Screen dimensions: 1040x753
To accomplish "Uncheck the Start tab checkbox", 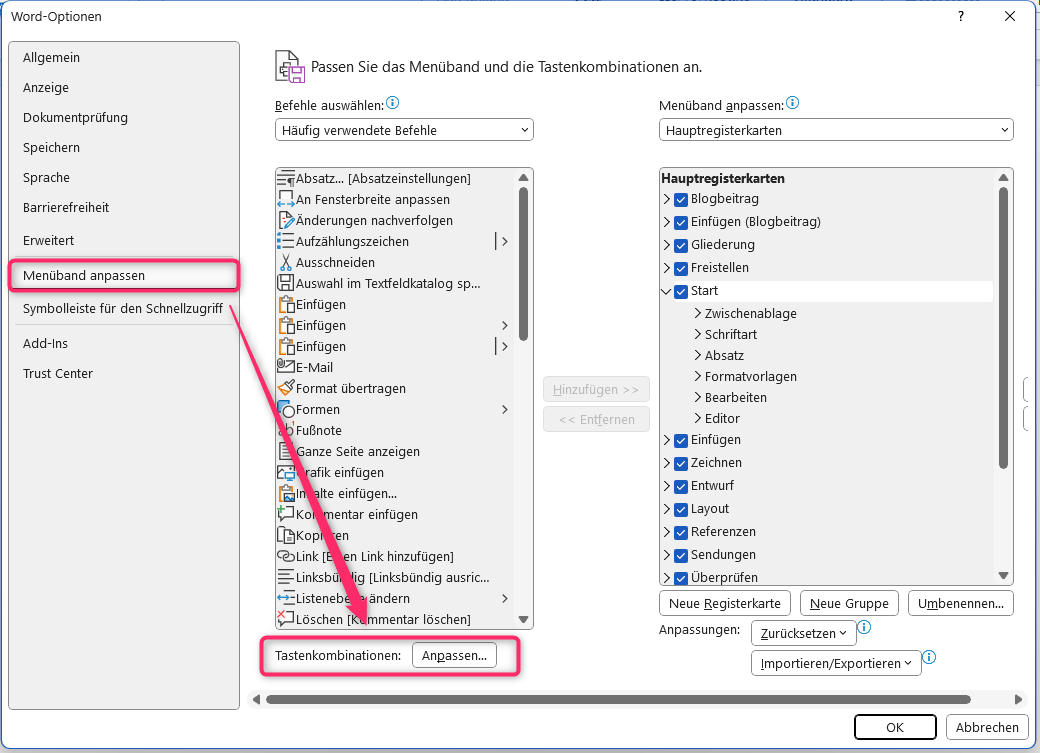I will click(x=681, y=291).
